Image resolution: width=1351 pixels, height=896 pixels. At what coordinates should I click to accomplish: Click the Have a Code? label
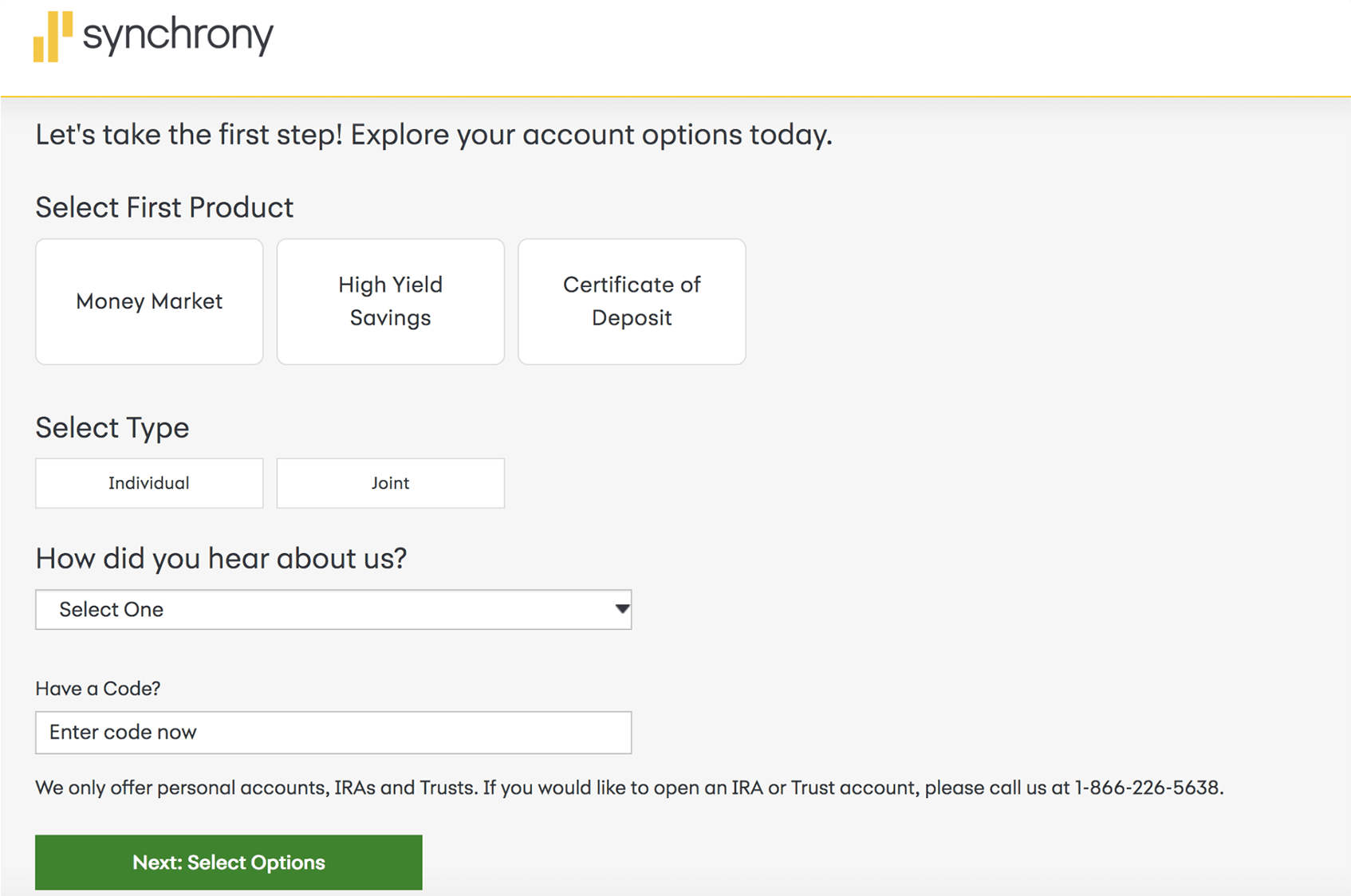[x=97, y=689]
